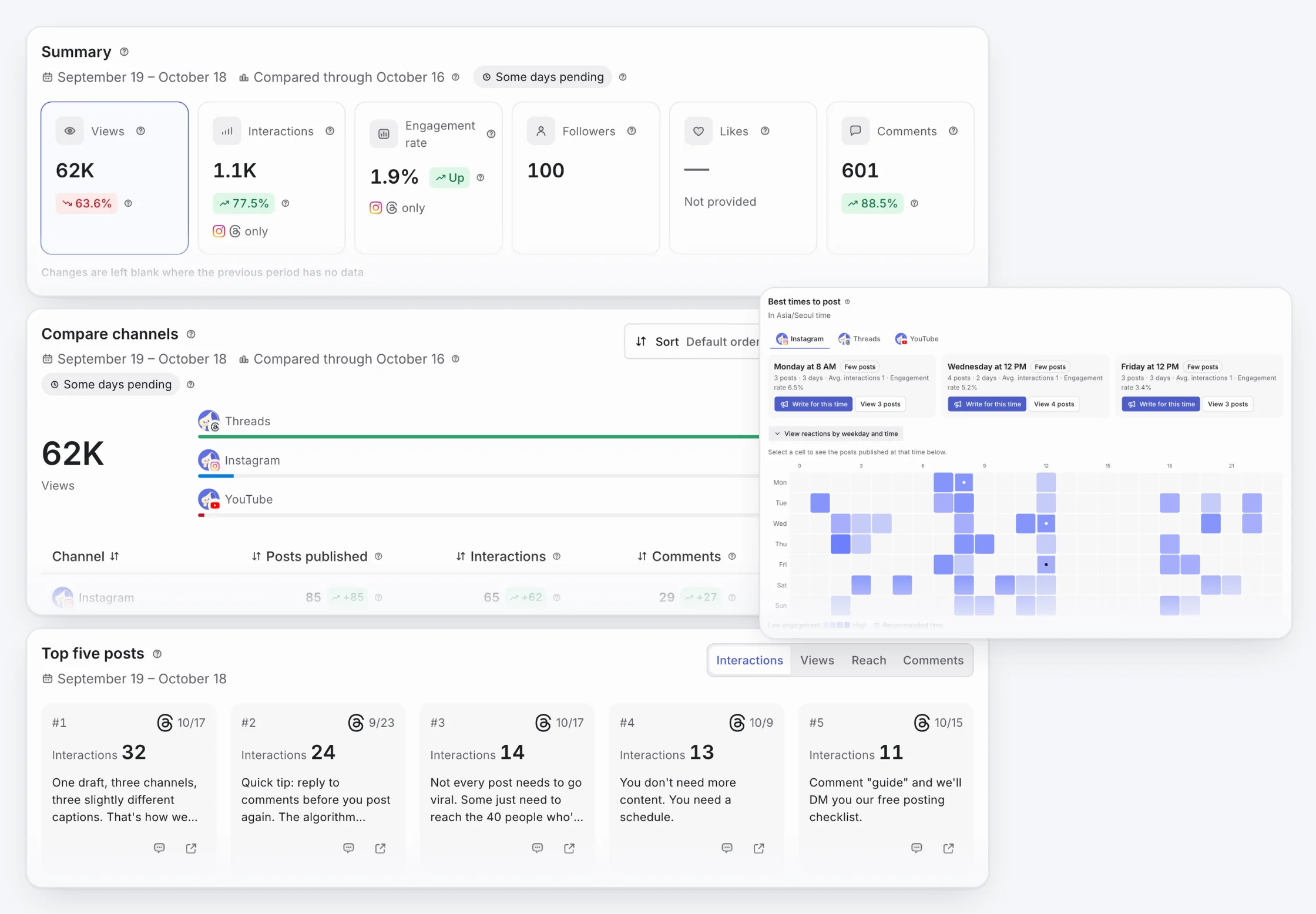Select the Engagement rate summary card

point(428,178)
